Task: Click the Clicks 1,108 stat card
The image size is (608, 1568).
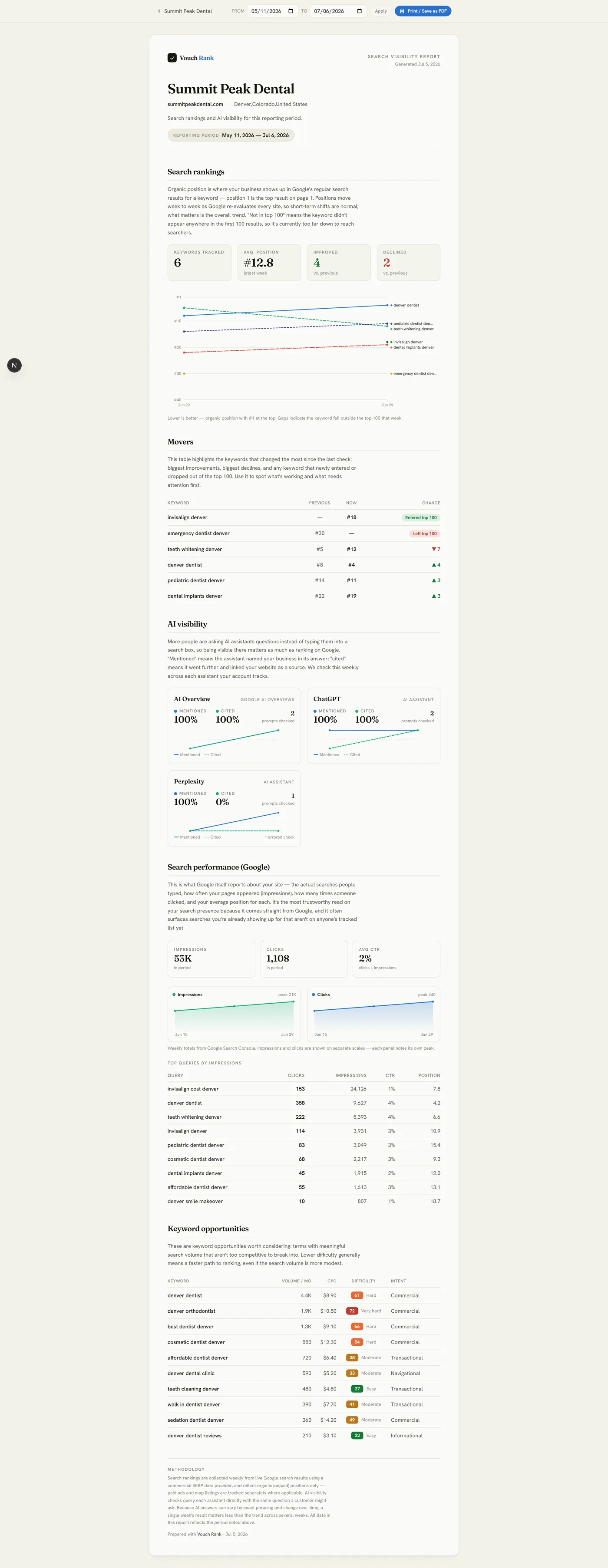Action: coord(304,959)
